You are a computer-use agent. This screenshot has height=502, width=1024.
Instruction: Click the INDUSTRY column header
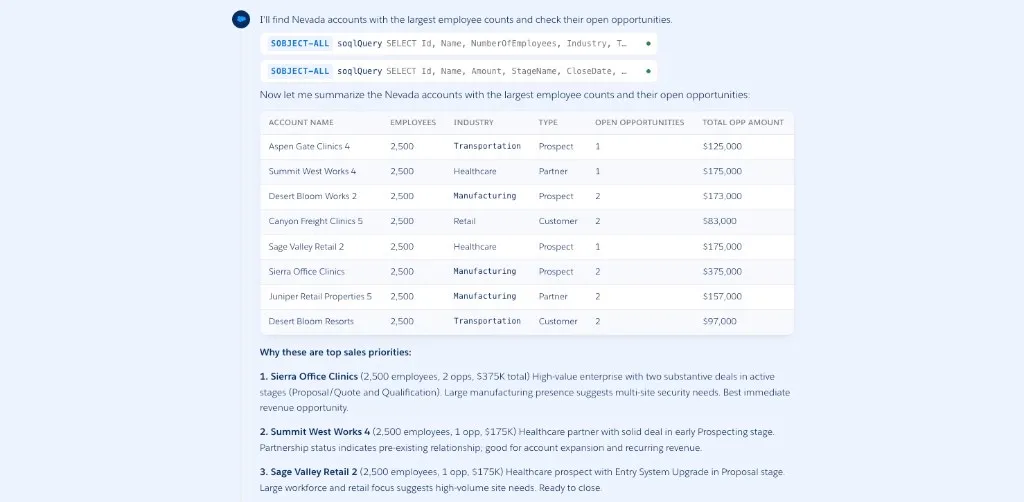click(x=473, y=123)
